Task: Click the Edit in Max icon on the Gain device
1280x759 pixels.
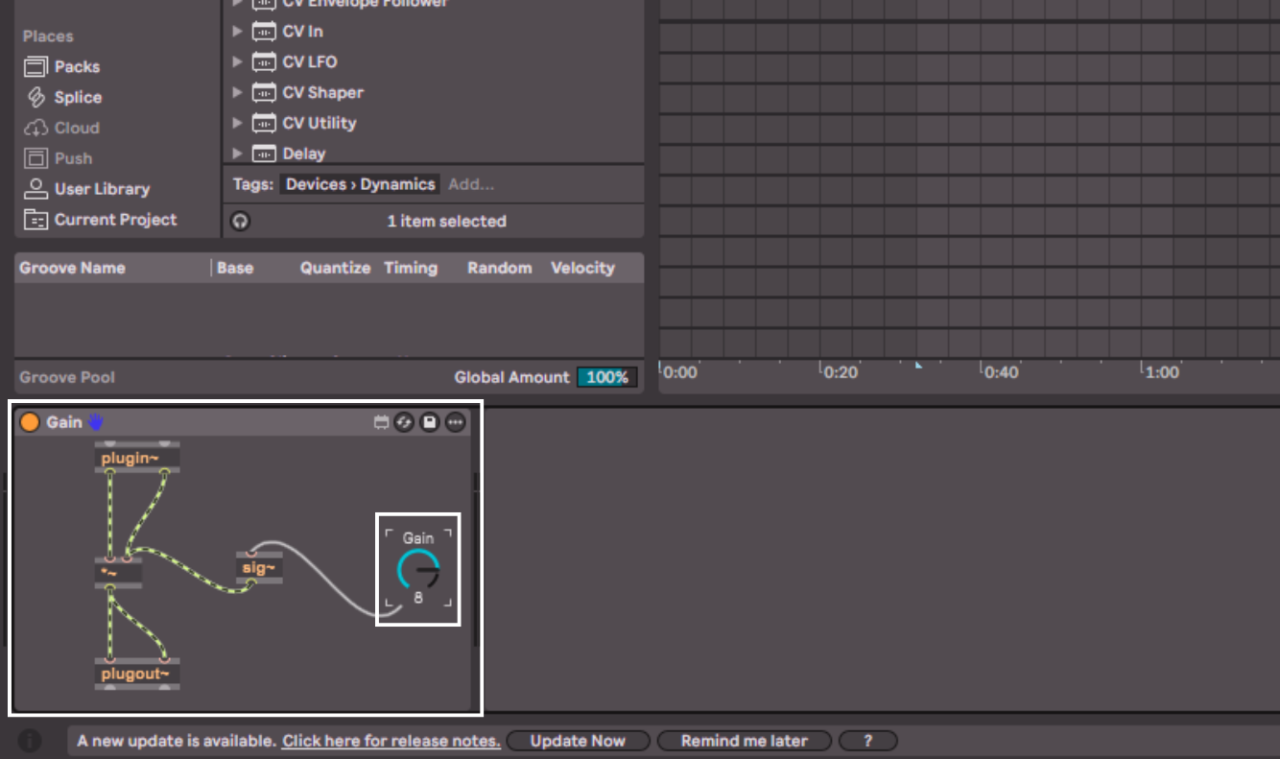Action: (x=381, y=423)
